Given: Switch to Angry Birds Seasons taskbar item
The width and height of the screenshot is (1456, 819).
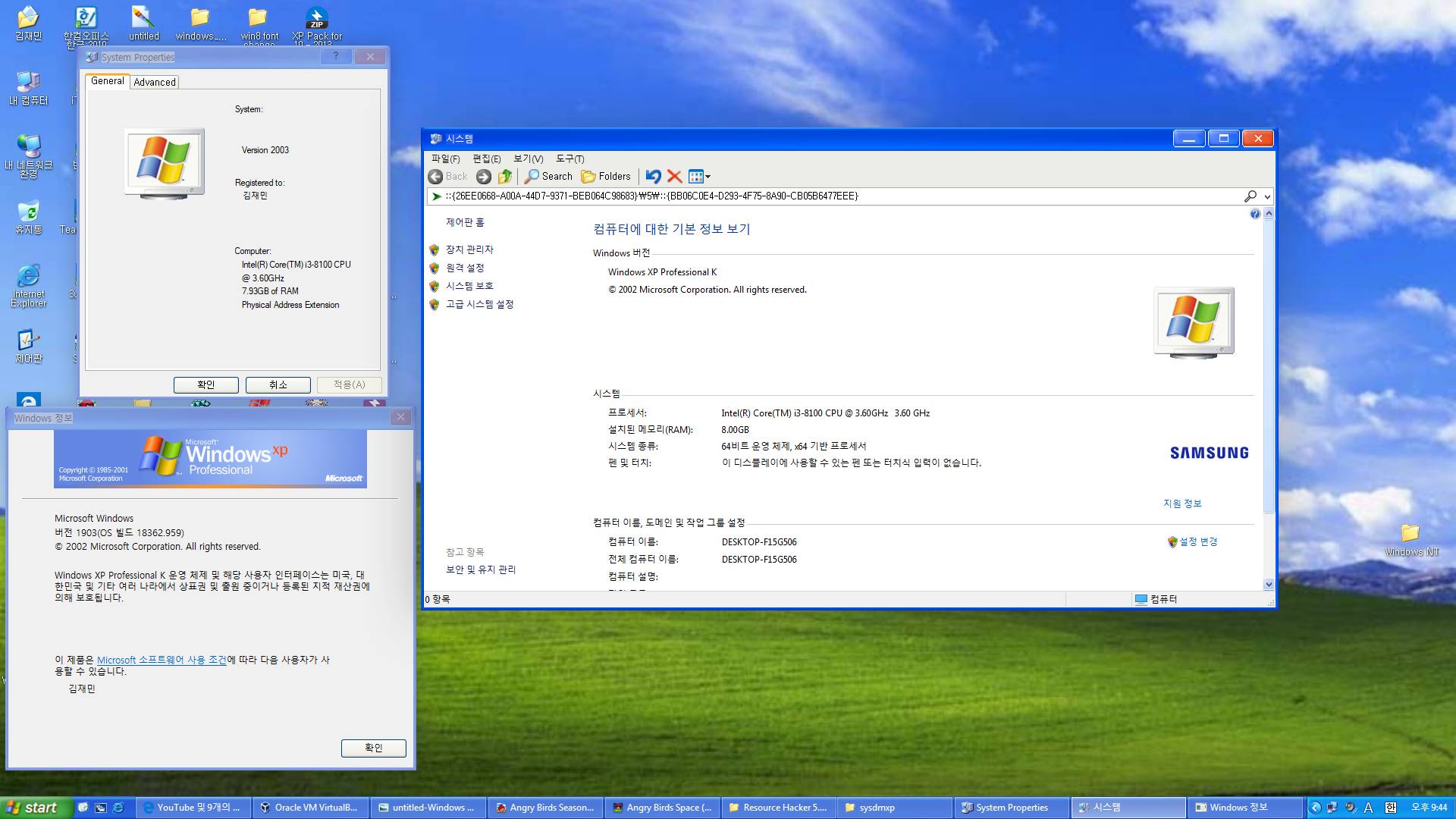Looking at the screenshot, I should (x=544, y=808).
